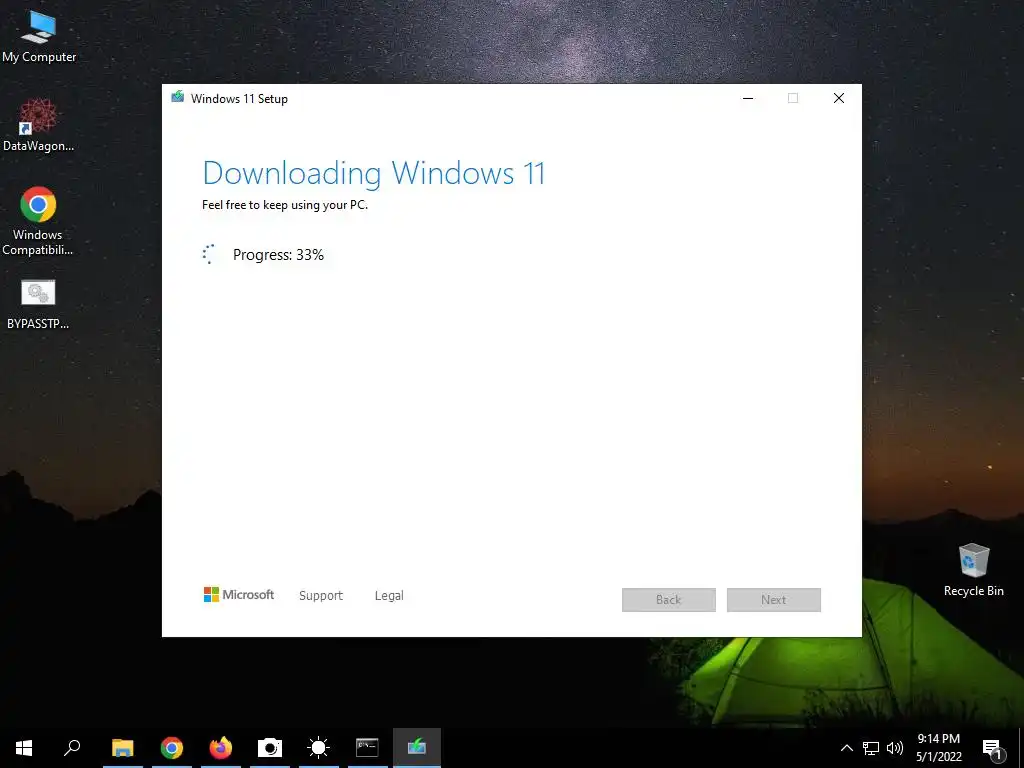Click the grayed Back button

point(669,600)
